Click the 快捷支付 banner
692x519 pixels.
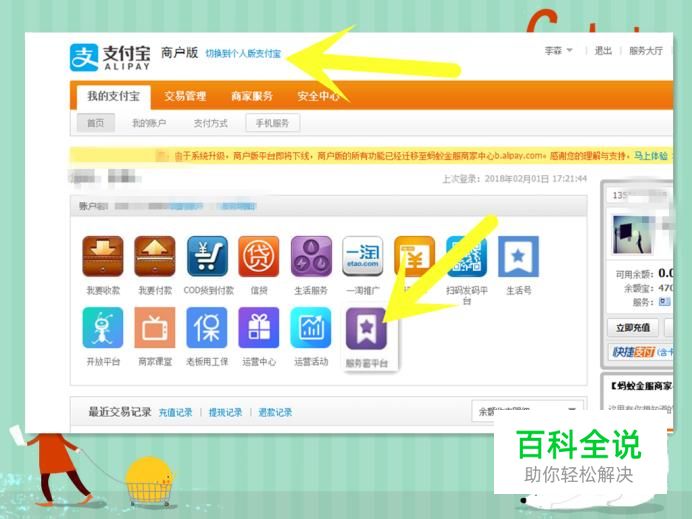pyautogui.click(x=640, y=352)
